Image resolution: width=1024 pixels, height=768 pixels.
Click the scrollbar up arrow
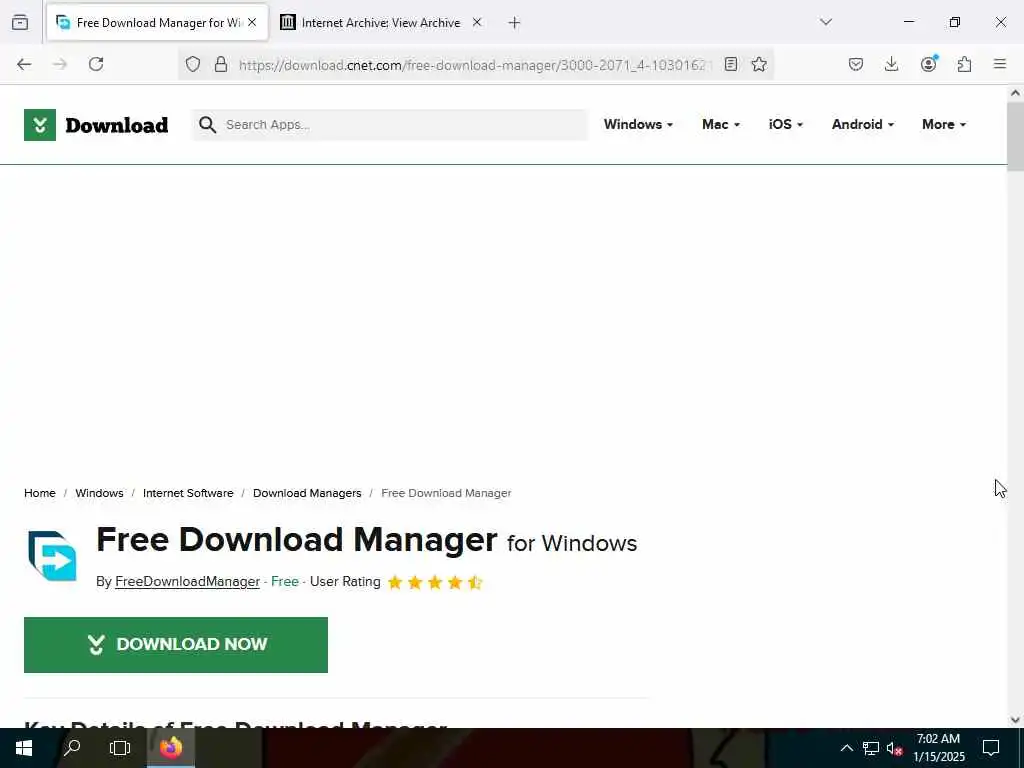pyautogui.click(x=1015, y=93)
